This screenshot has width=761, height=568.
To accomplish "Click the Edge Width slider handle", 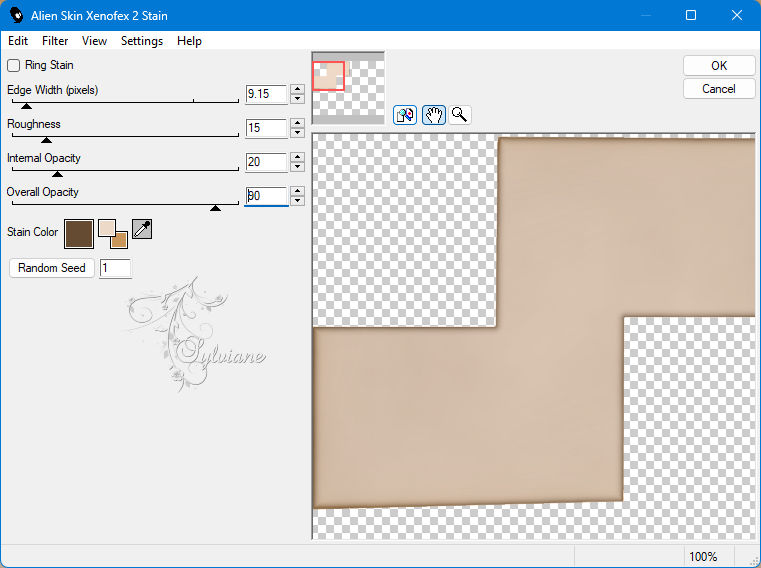I will [x=26, y=106].
